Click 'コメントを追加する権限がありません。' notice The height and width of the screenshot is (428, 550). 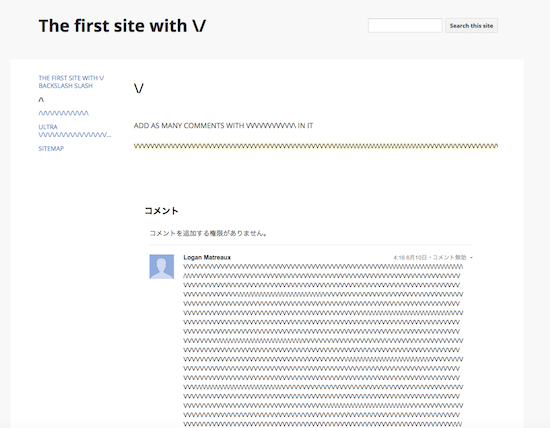click(208, 233)
